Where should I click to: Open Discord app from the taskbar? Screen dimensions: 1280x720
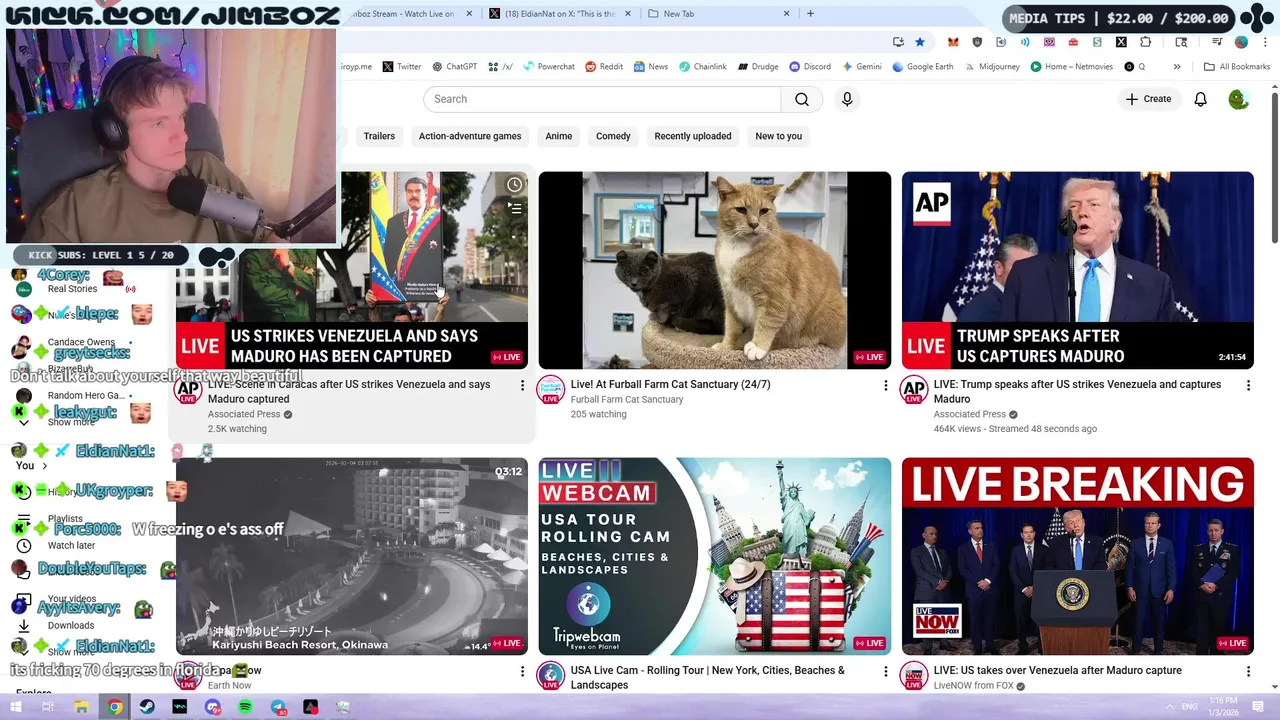pyautogui.click(x=213, y=707)
